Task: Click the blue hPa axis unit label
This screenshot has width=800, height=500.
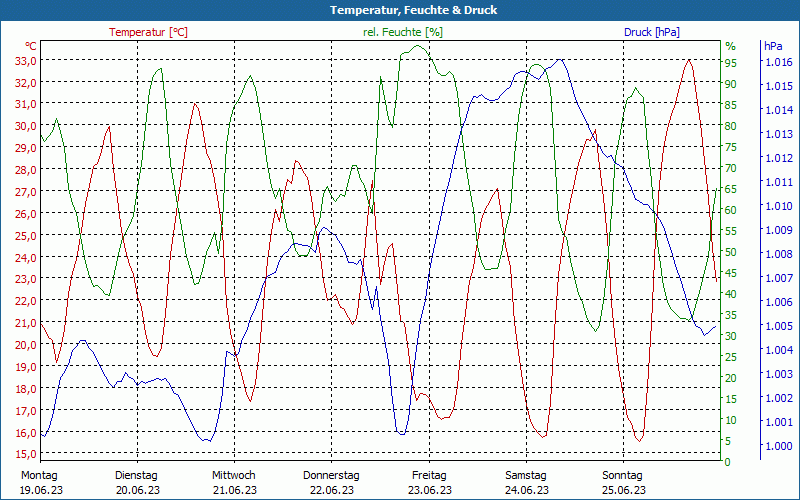Action: 773,46
